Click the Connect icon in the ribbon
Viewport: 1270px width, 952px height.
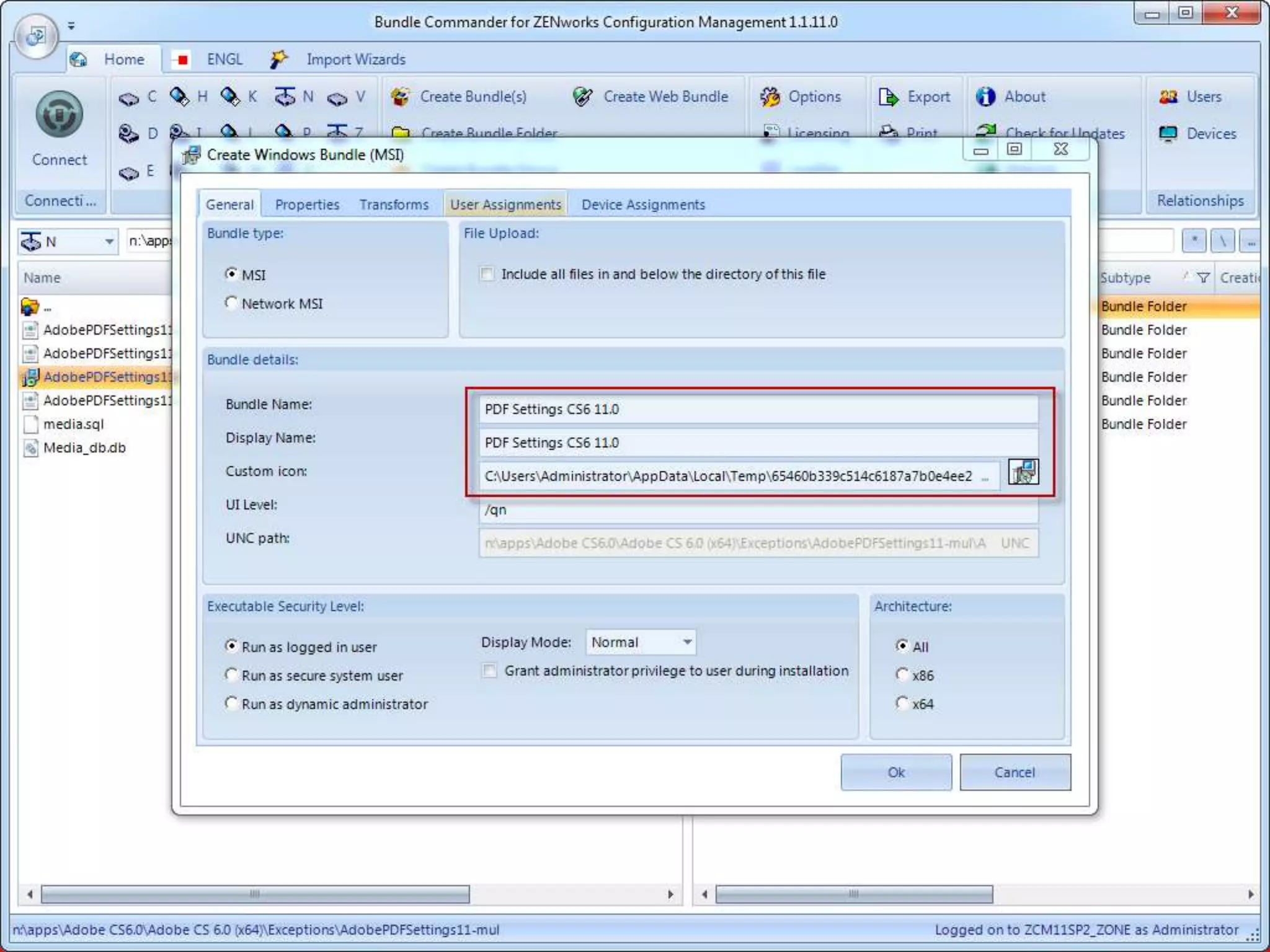coord(59,115)
